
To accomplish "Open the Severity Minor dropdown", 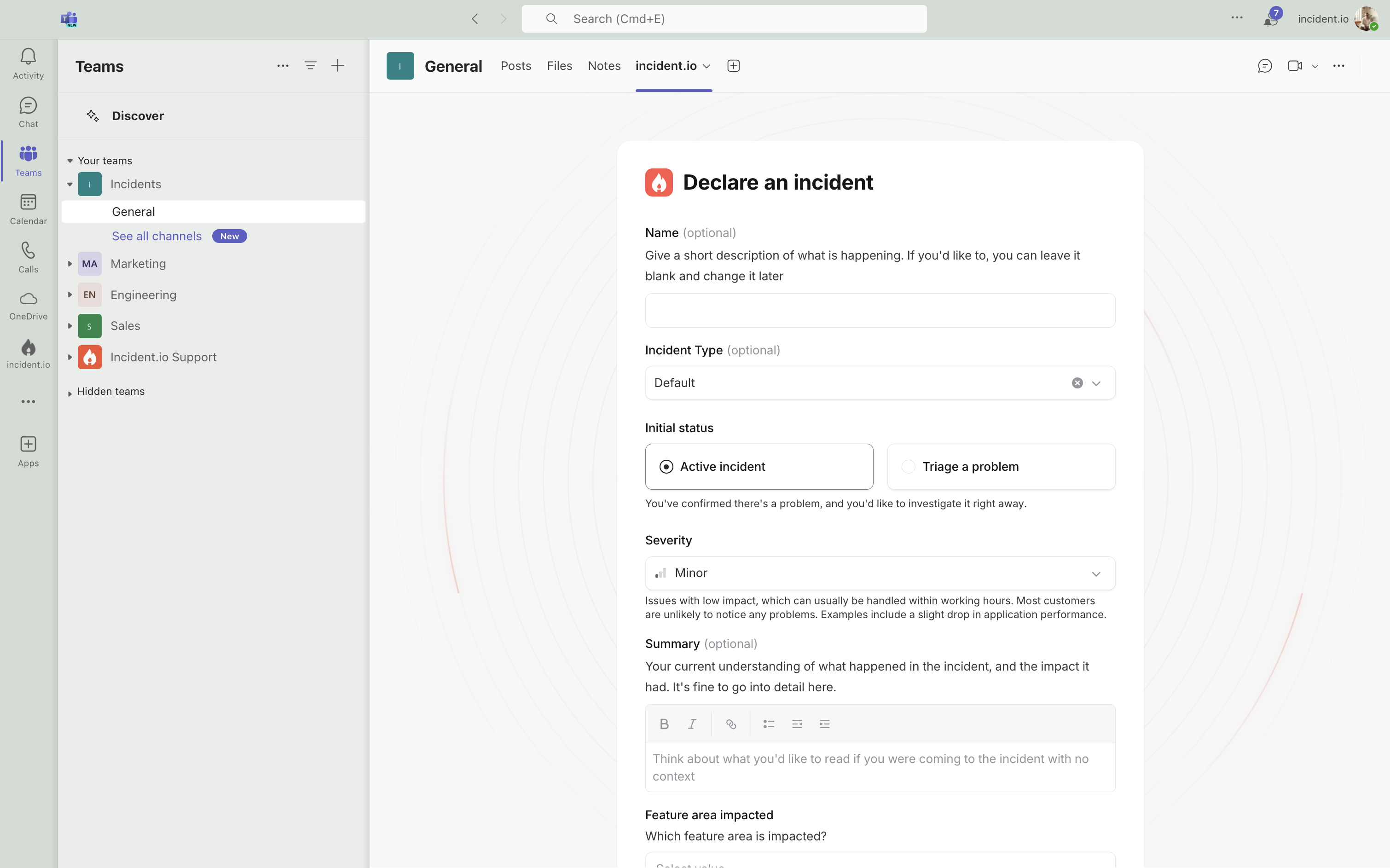I will click(x=880, y=573).
